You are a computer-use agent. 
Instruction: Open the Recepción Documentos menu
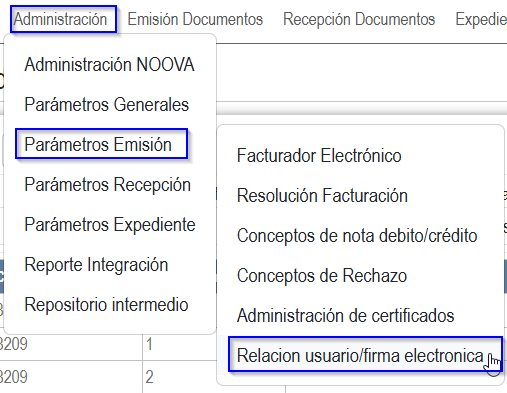coord(359,19)
